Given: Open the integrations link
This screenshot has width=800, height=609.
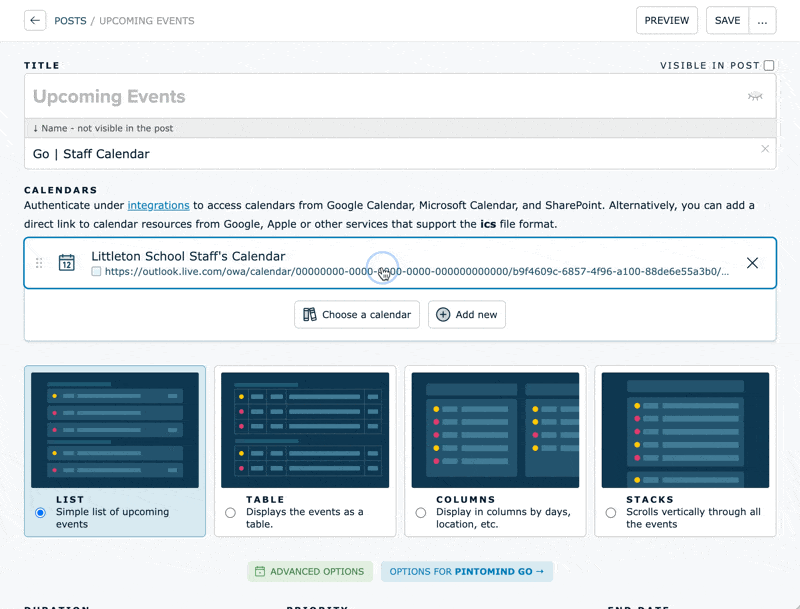Looking at the screenshot, I should pyautogui.click(x=158, y=205).
